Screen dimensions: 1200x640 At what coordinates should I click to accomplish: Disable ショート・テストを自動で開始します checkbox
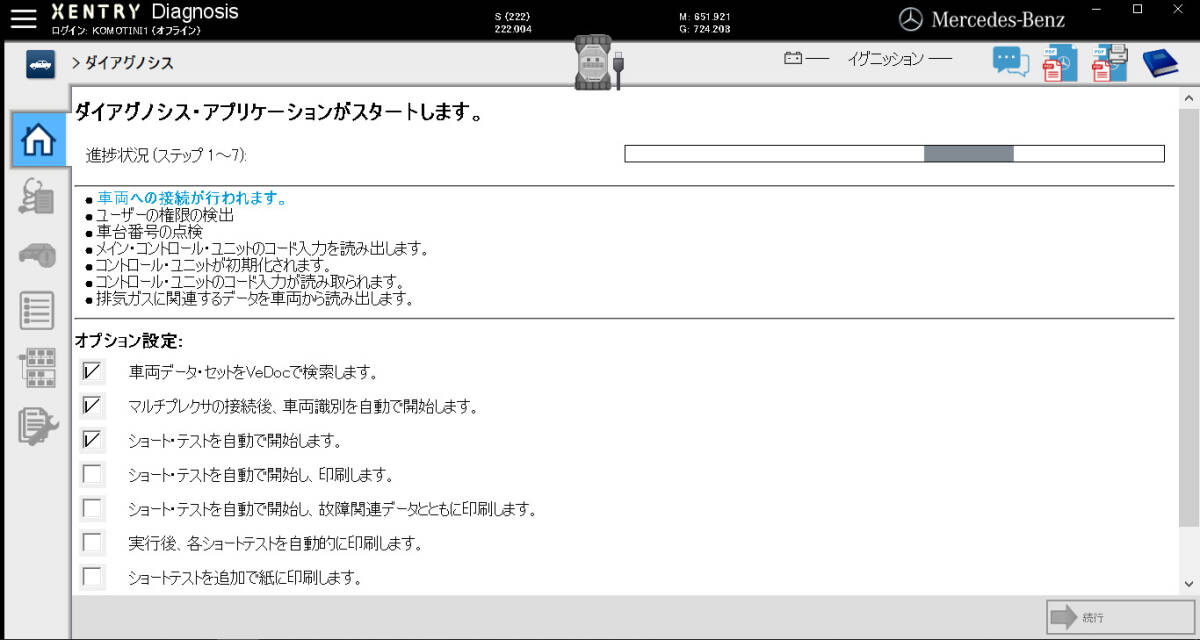pos(92,440)
